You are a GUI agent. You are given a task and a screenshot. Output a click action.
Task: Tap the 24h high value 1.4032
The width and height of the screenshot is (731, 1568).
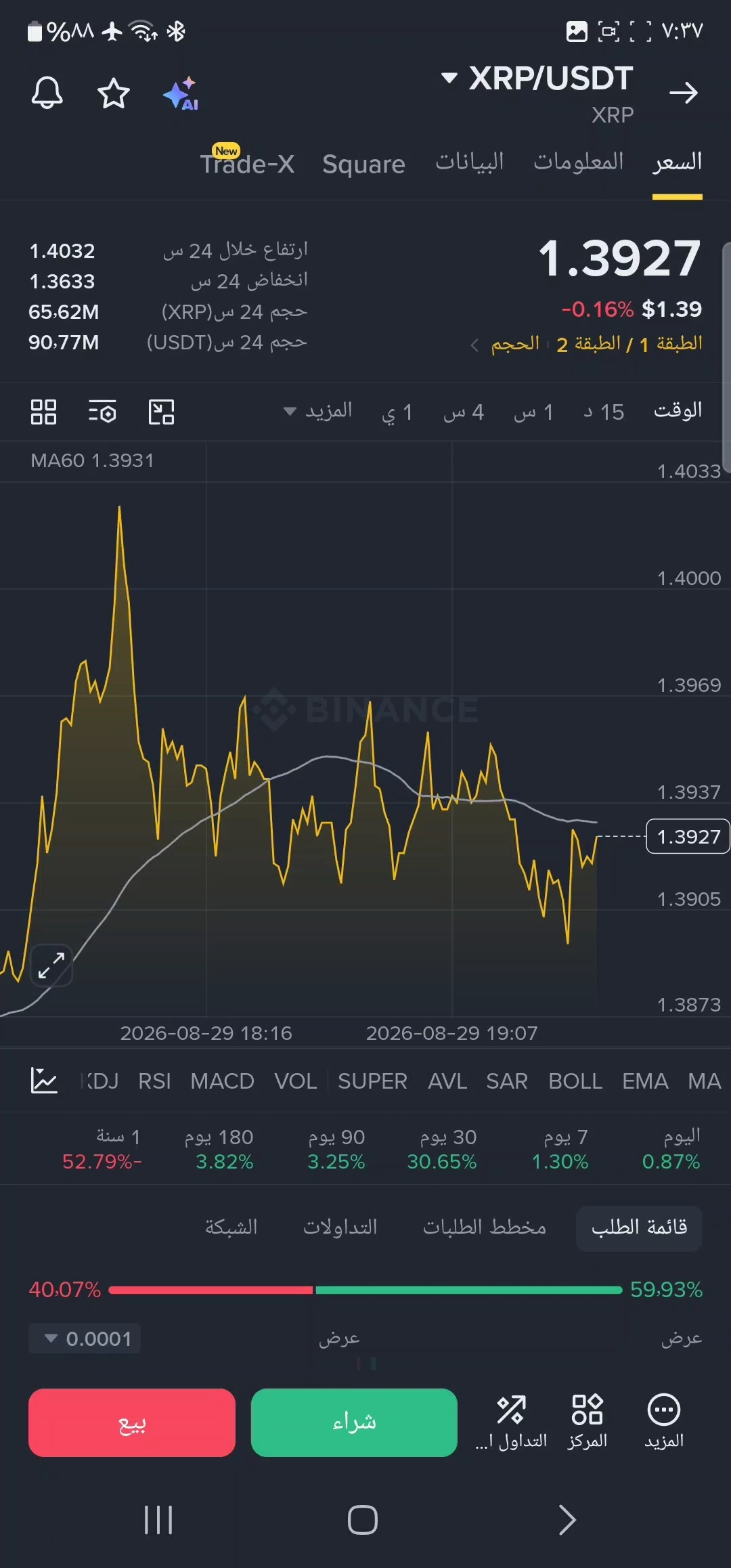click(x=62, y=251)
